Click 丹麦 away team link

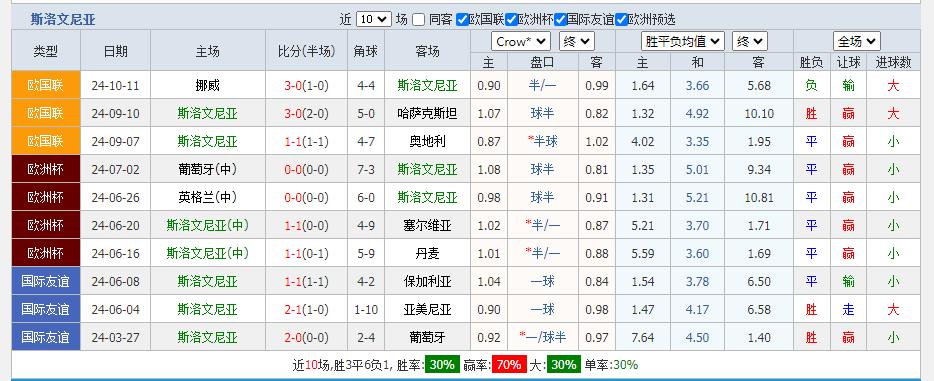click(427, 253)
